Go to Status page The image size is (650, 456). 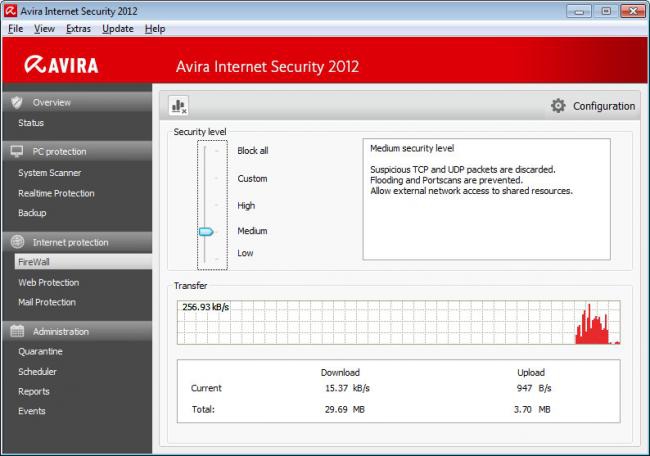tap(31, 123)
